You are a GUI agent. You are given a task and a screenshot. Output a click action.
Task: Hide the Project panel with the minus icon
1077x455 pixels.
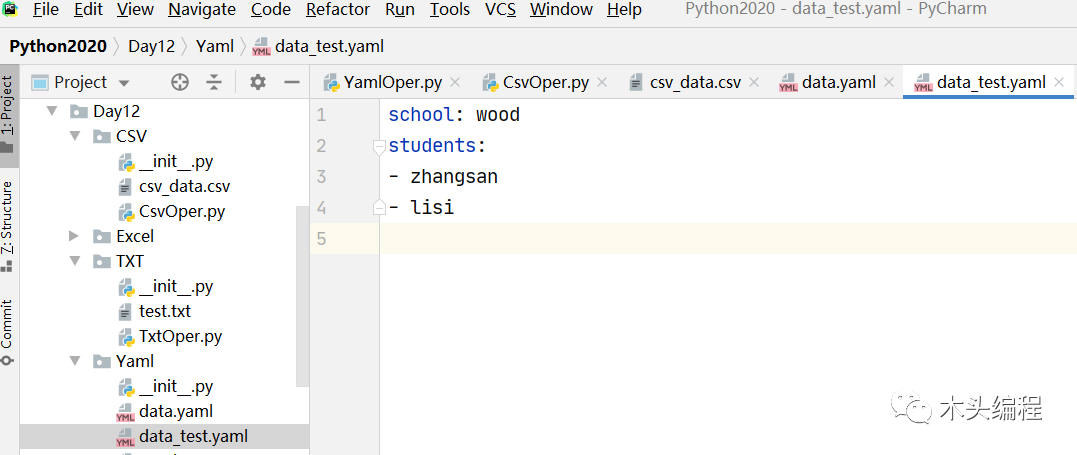point(292,82)
